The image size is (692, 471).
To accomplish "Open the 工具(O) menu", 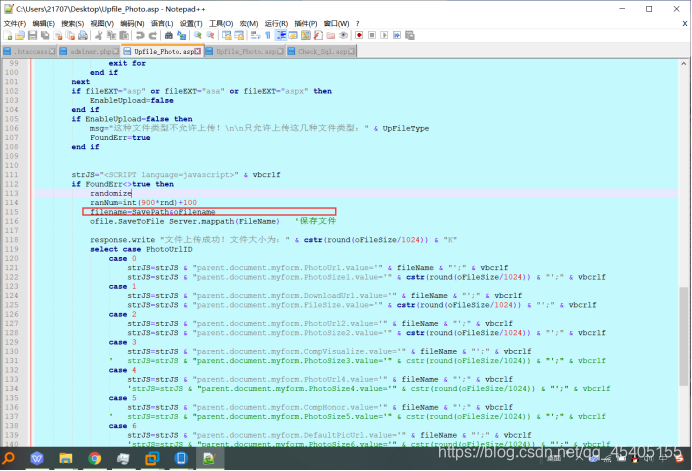I will pyautogui.click(x=221, y=23).
